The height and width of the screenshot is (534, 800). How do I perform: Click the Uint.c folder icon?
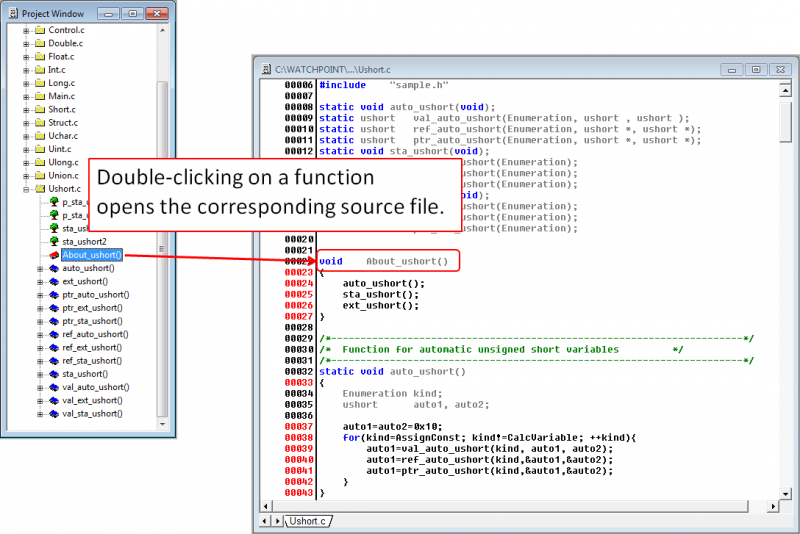tap(40, 149)
